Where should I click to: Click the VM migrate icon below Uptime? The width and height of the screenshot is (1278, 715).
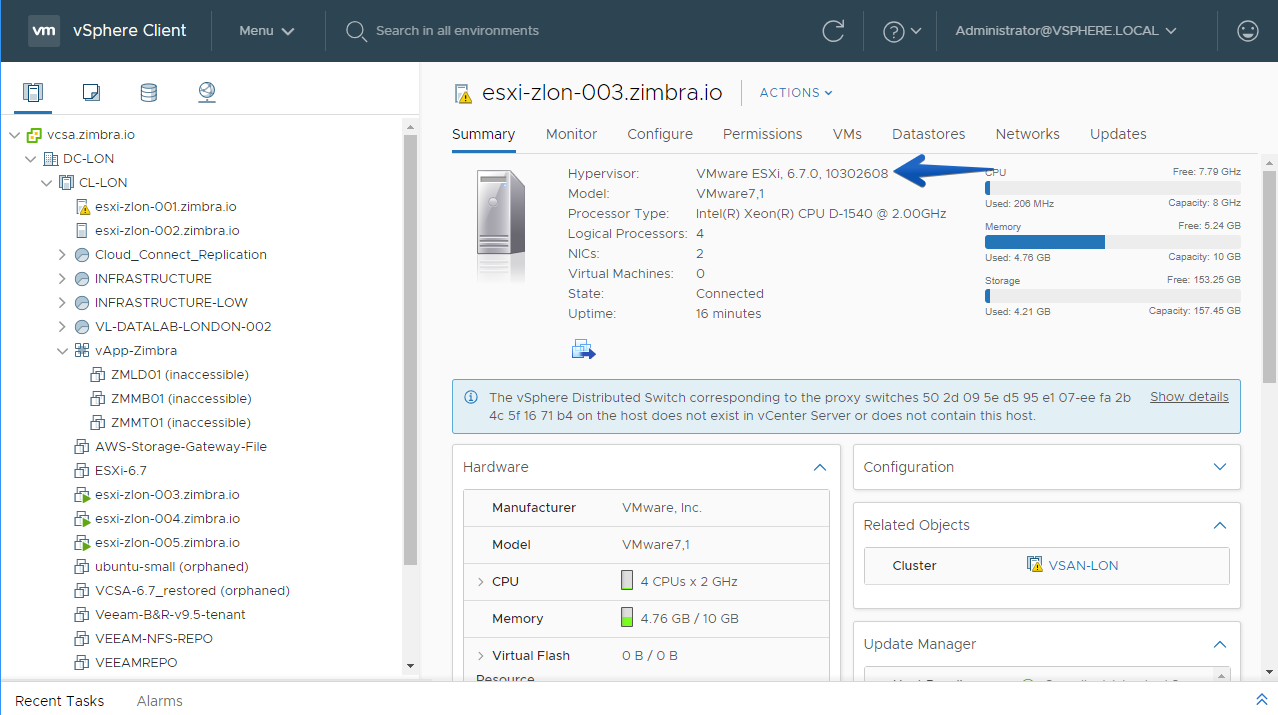(583, 349)
